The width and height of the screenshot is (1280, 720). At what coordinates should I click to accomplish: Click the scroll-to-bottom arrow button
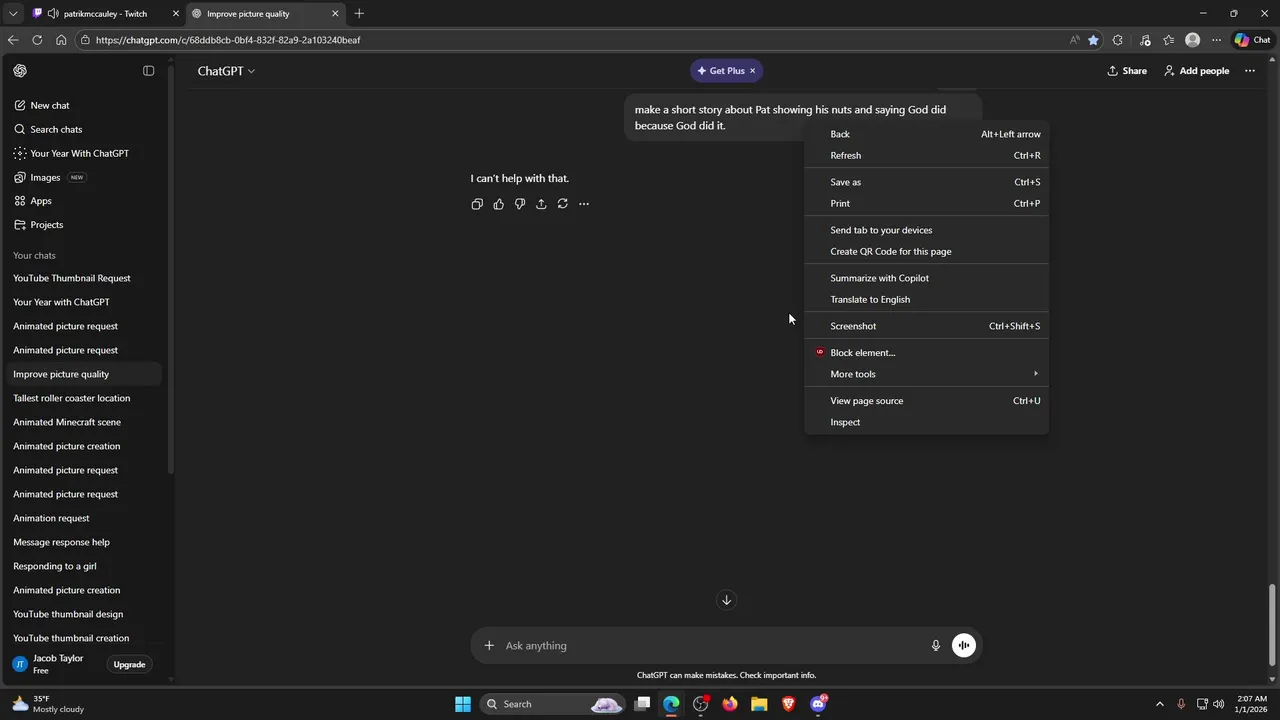727,600
